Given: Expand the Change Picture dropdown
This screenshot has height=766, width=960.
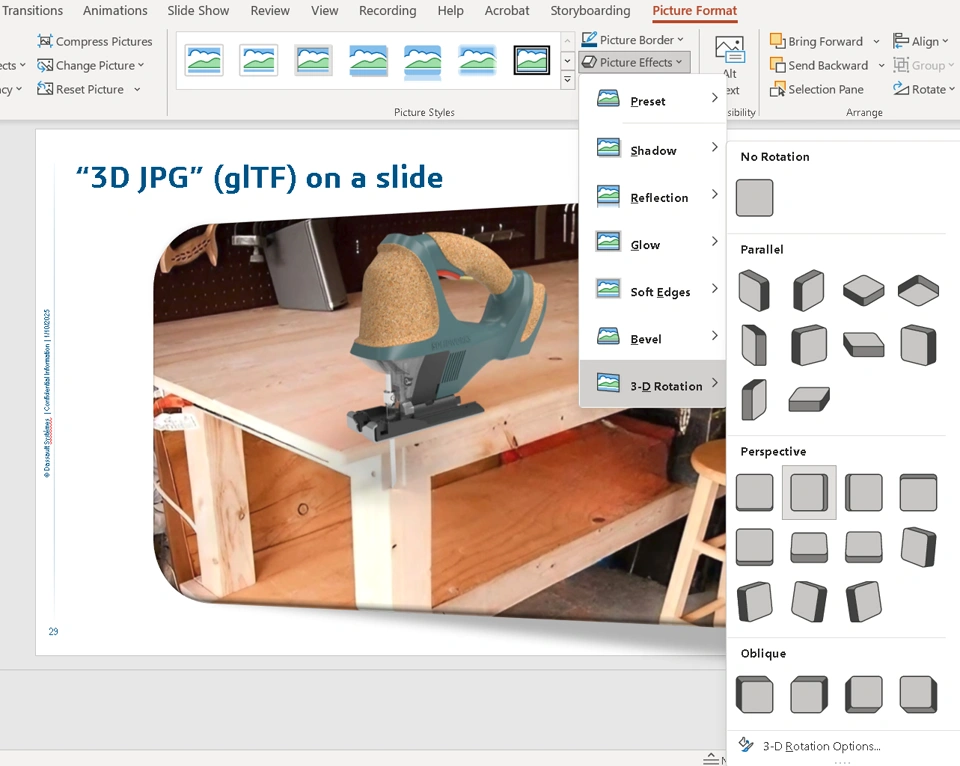Looking at the screenshot, I should pos(91,65).
